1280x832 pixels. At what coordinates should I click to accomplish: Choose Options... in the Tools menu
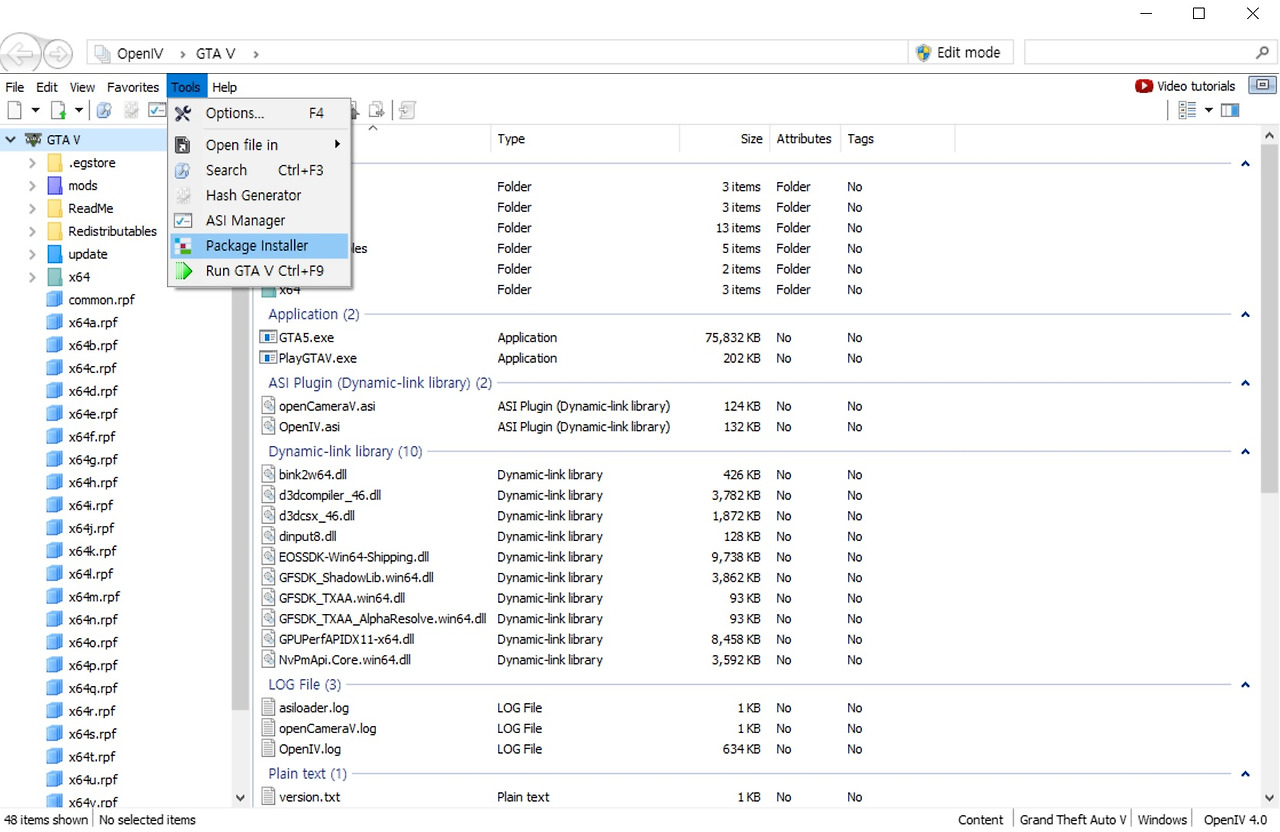click(259, 114)
